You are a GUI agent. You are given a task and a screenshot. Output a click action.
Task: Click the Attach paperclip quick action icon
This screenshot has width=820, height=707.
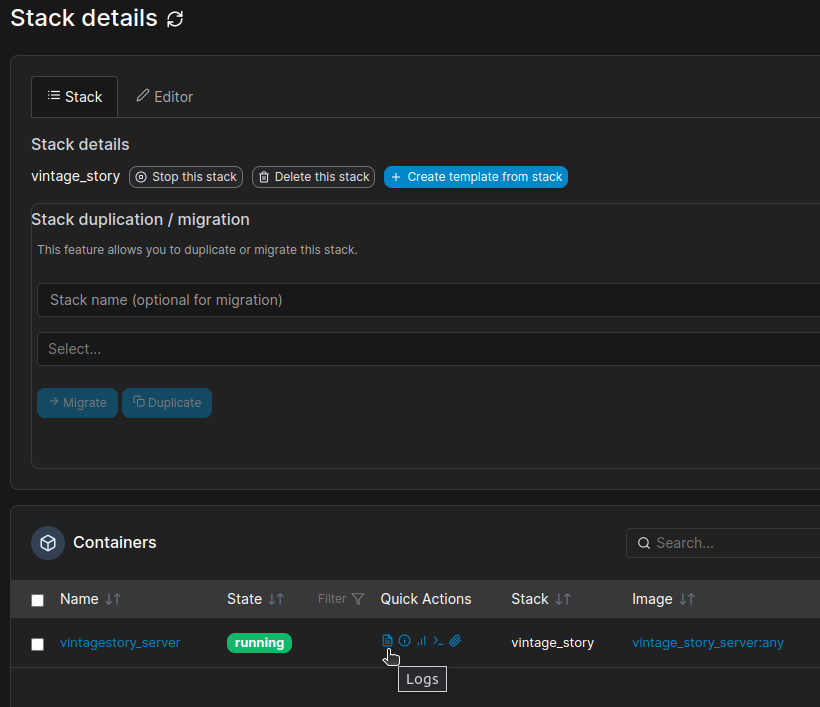(x=455, y=641)
